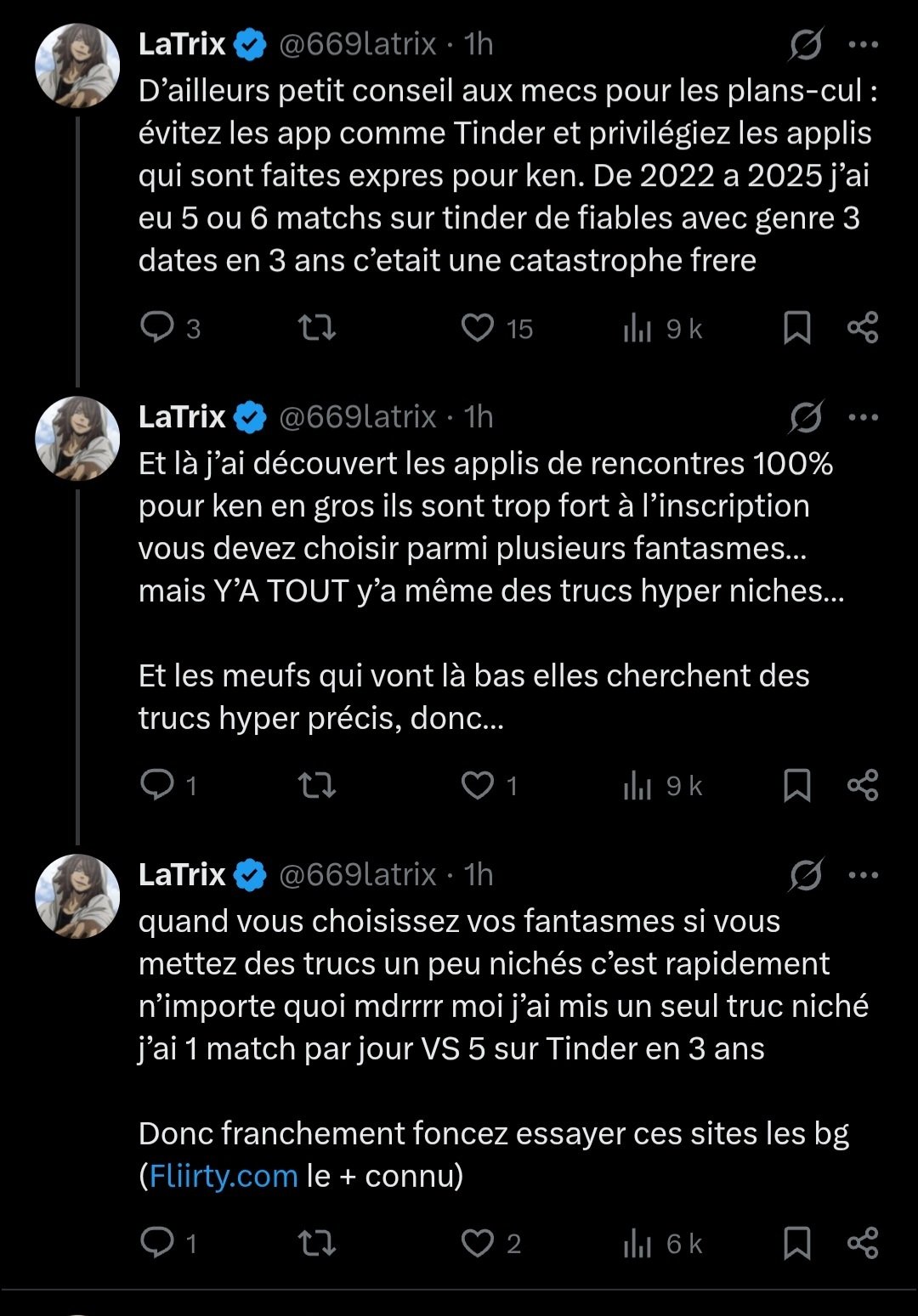Share the third tweet
Image resolution: width=918 pixels, height=1316 pixels.
[x=863, y=1243]
